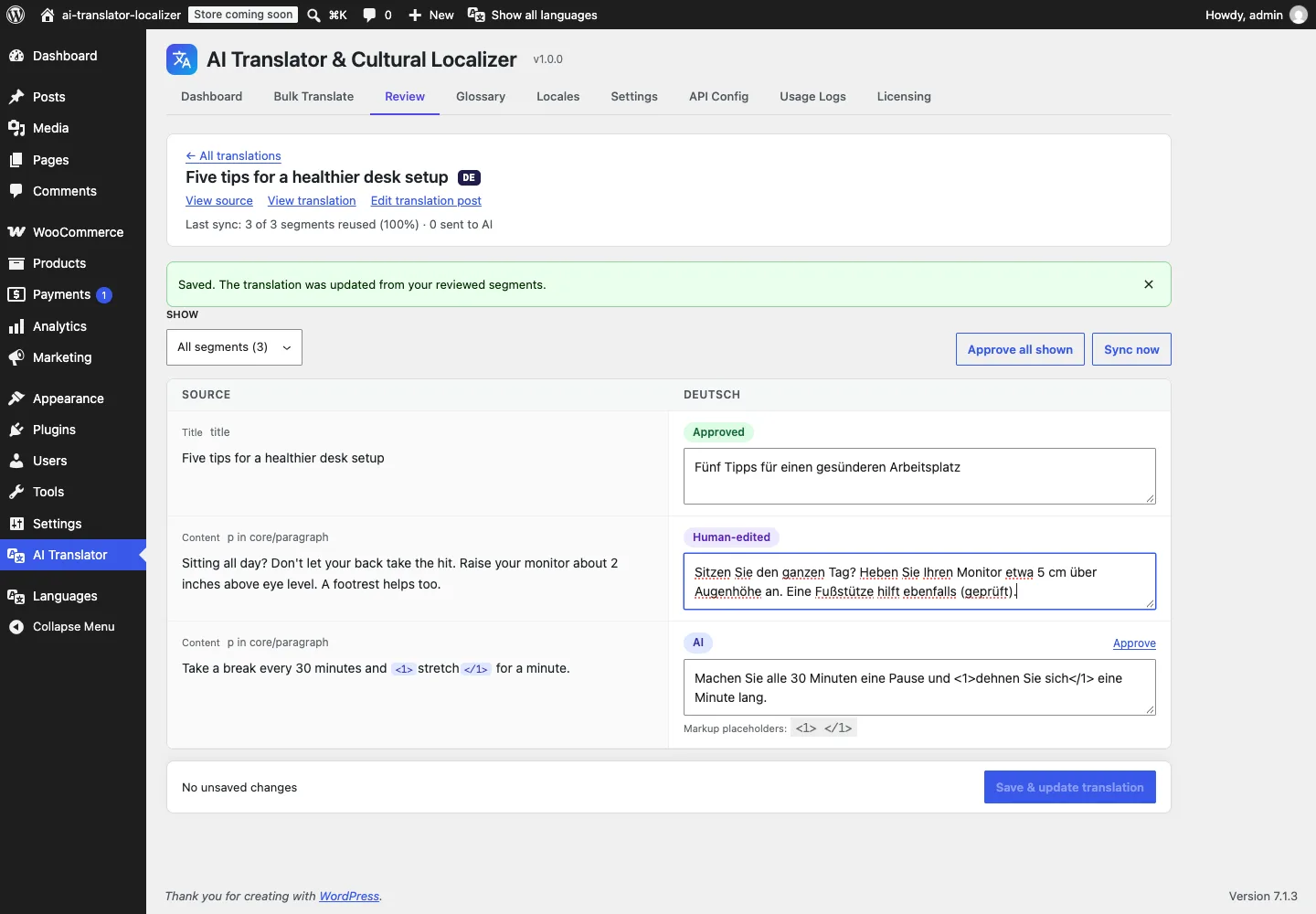Go to the Usage Logs tab
1316x914 pixels.
point(812,96)
